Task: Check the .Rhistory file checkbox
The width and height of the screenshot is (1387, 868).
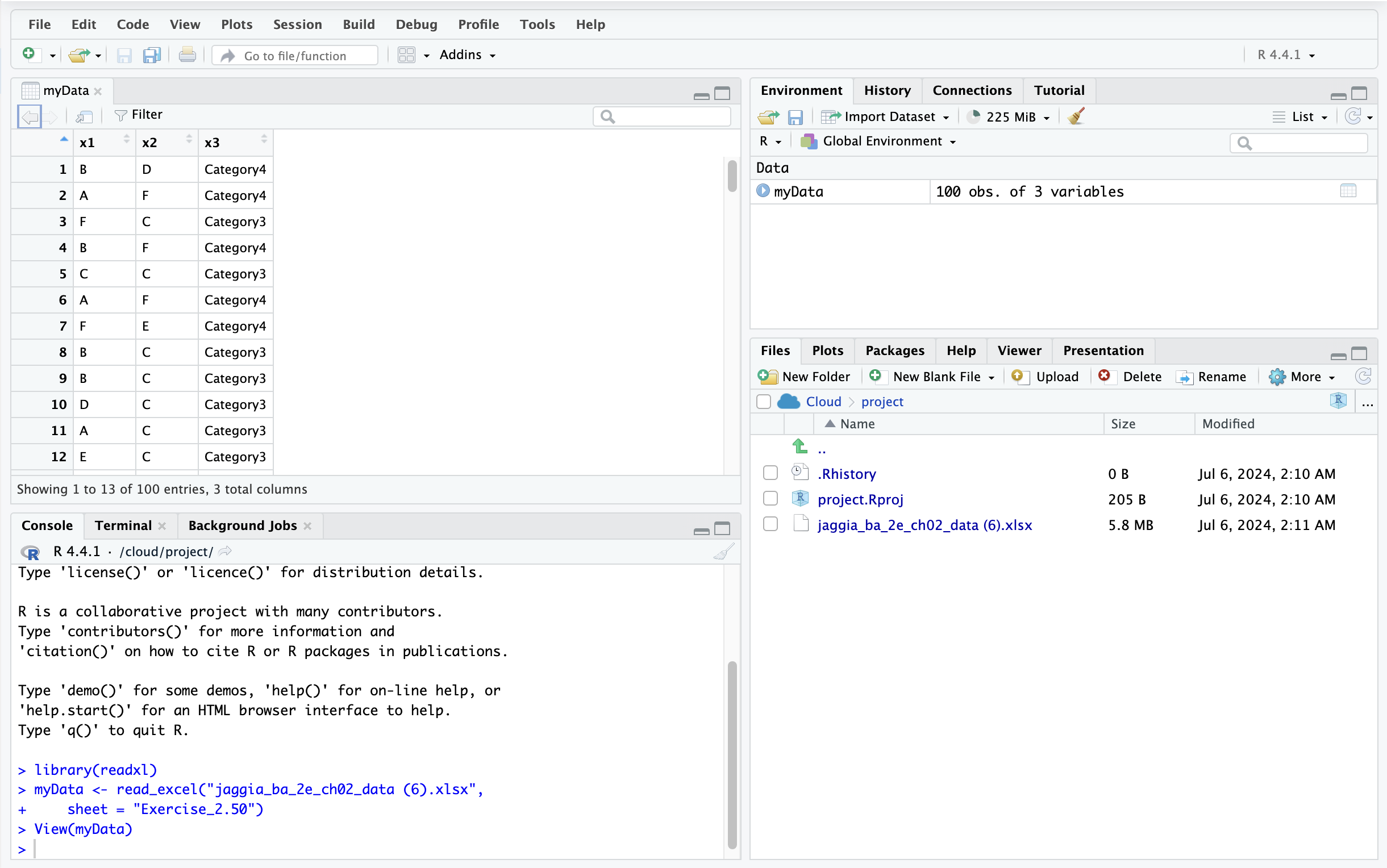Action: coord(770,473)
